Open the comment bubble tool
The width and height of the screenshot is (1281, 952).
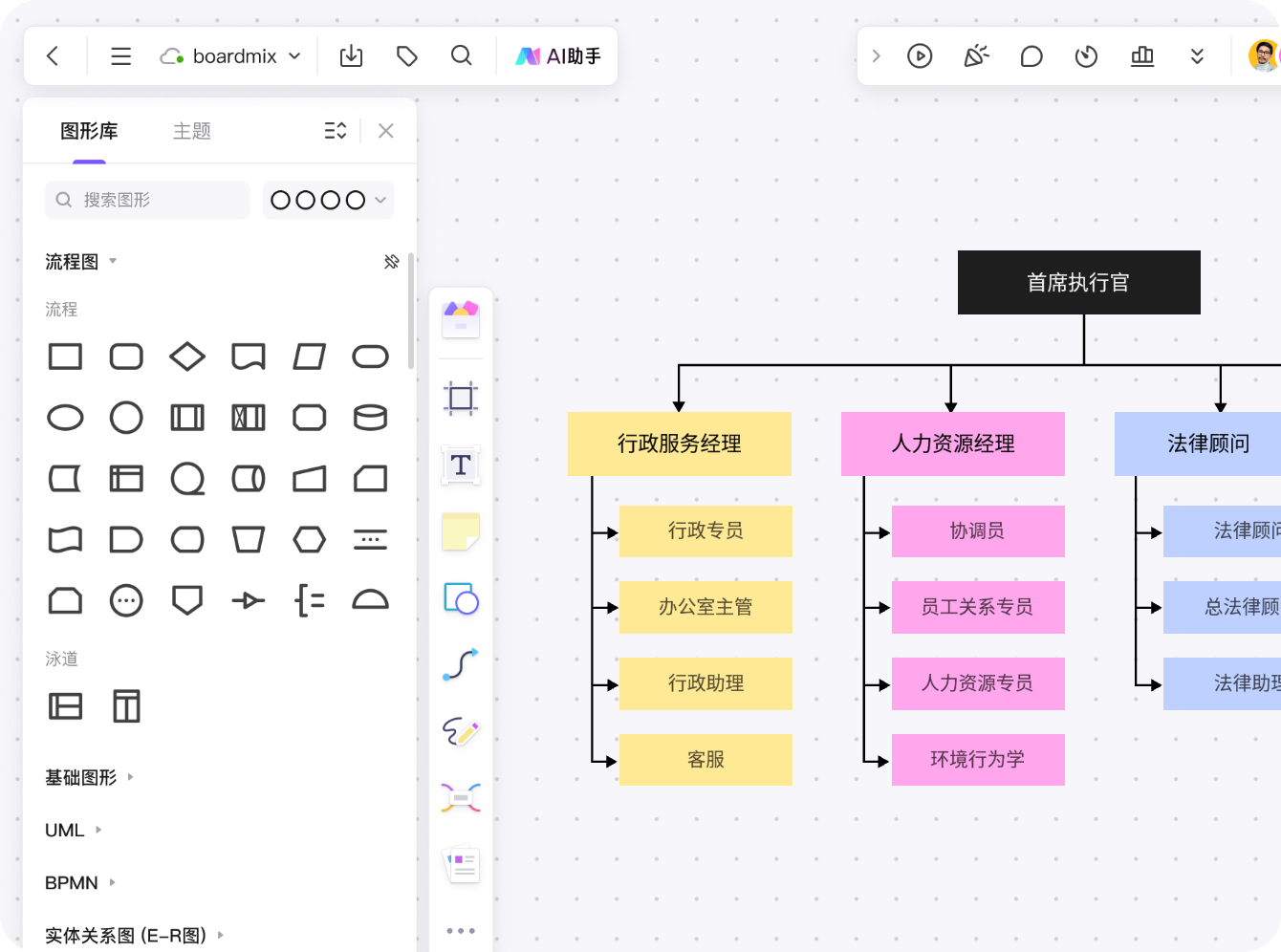pos(1031,56)
